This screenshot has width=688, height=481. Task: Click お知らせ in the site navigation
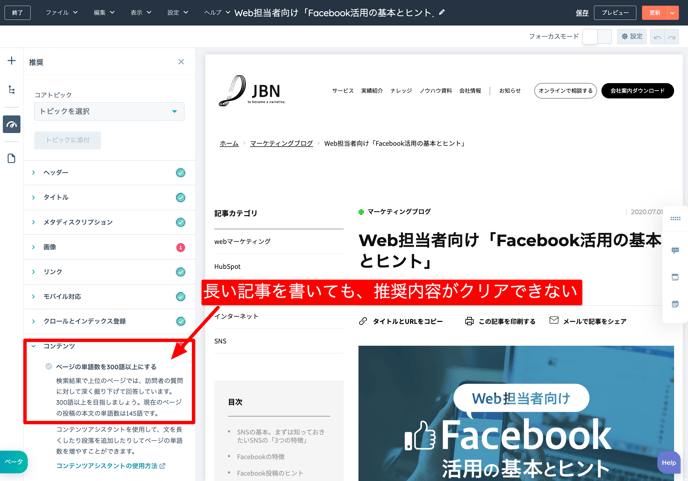(510, 91)
